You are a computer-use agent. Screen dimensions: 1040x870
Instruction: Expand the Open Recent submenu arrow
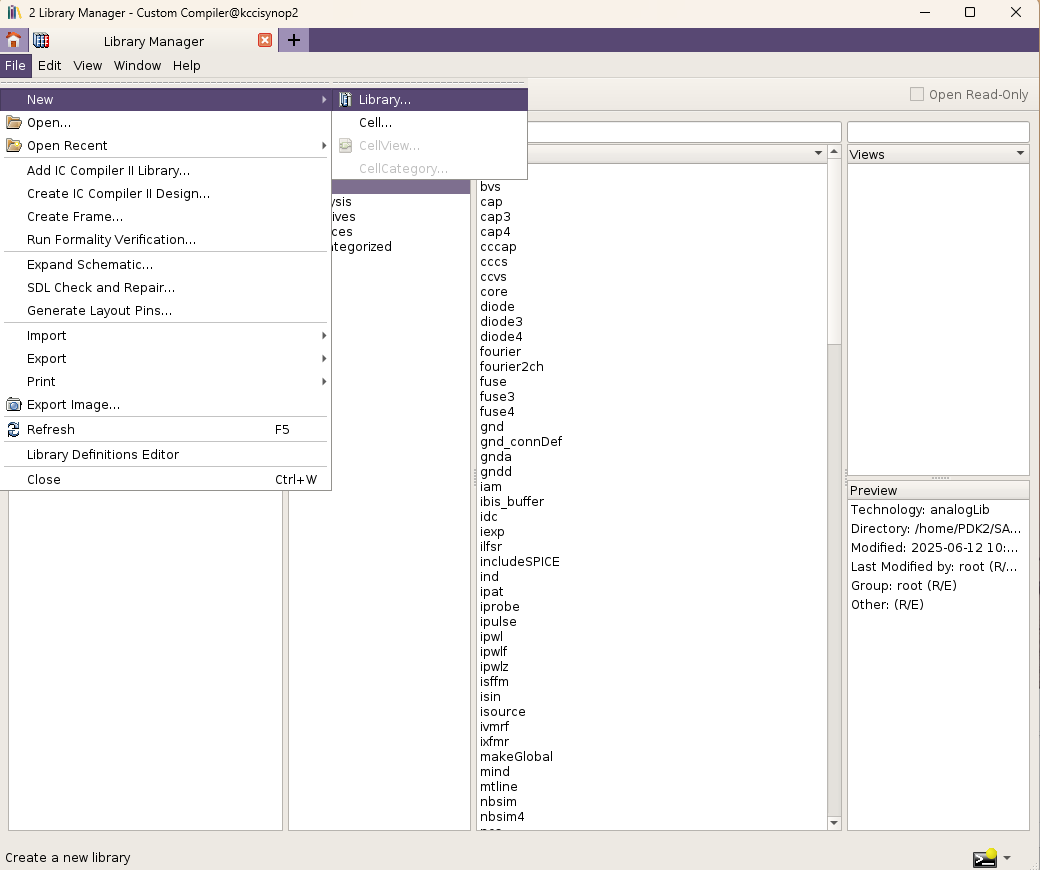point(324,146)
